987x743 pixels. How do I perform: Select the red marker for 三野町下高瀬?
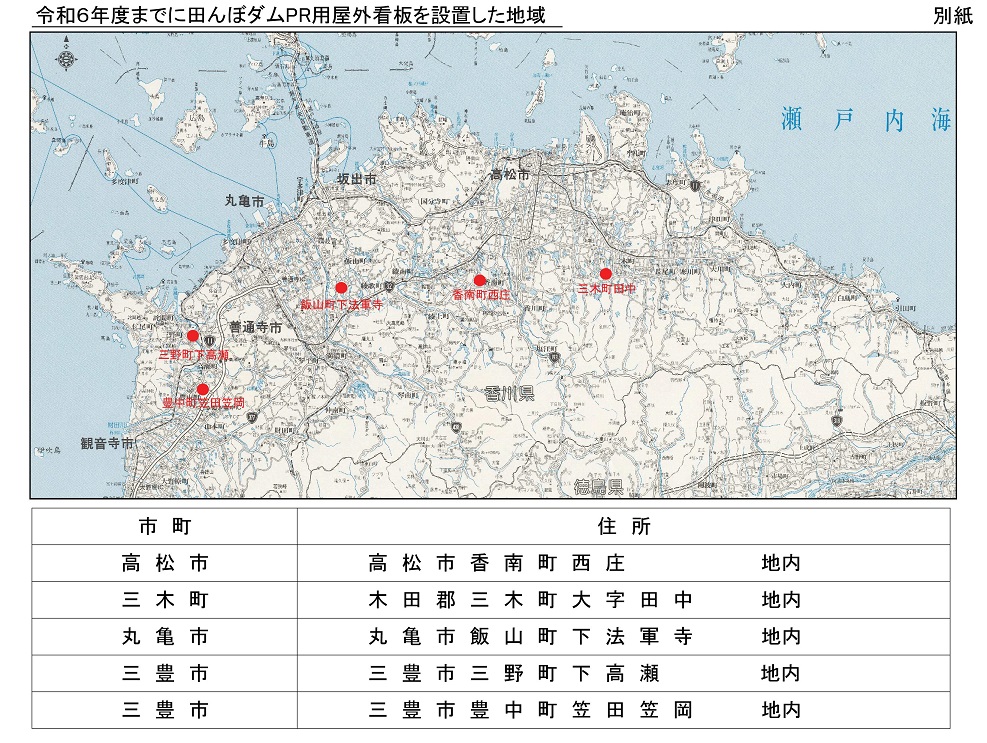(191, 337)
